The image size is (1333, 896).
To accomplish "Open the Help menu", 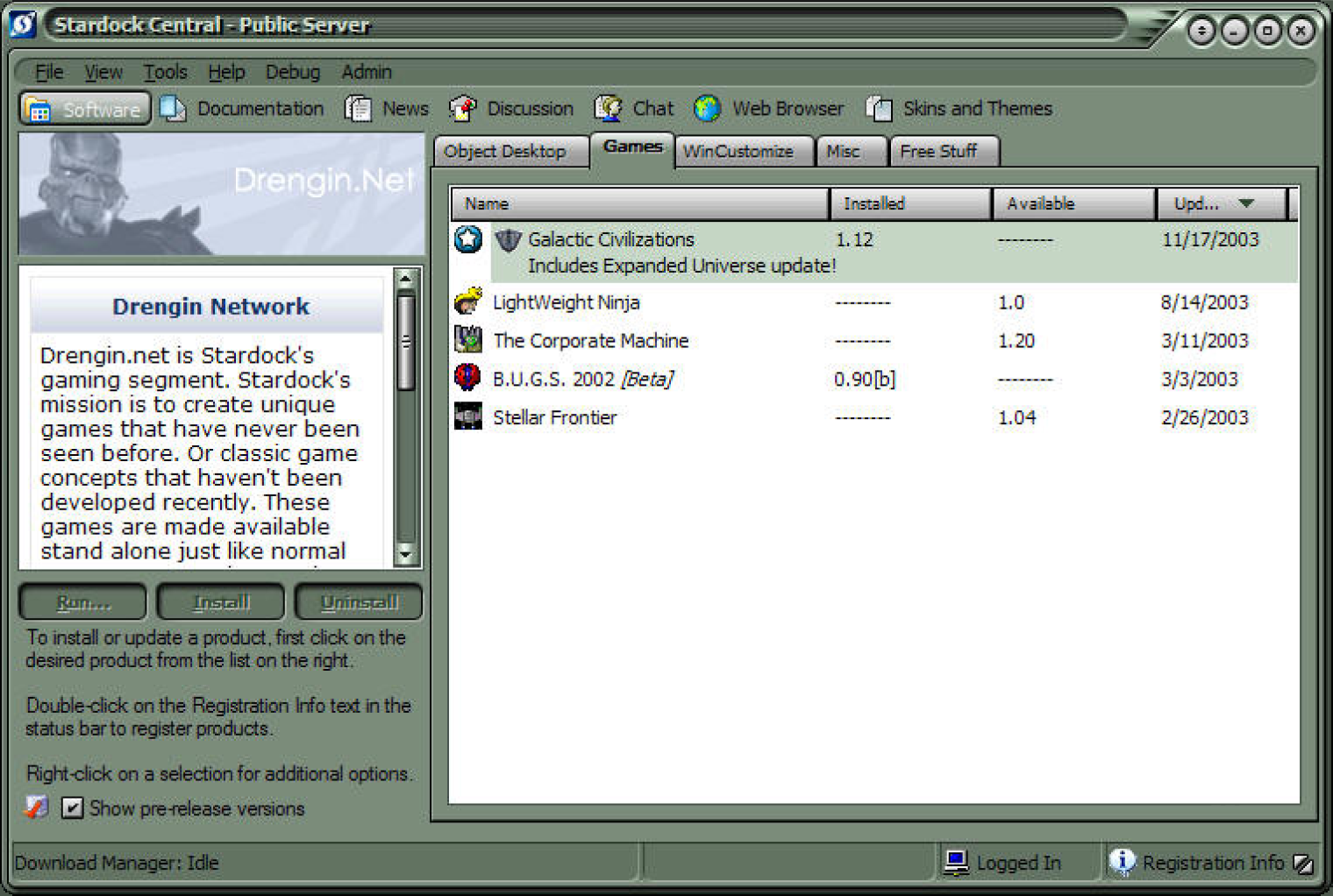I will (226, 72).
